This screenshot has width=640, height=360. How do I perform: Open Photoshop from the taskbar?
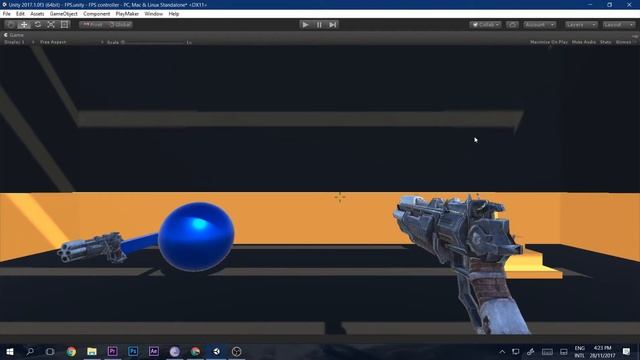point(133,351)
